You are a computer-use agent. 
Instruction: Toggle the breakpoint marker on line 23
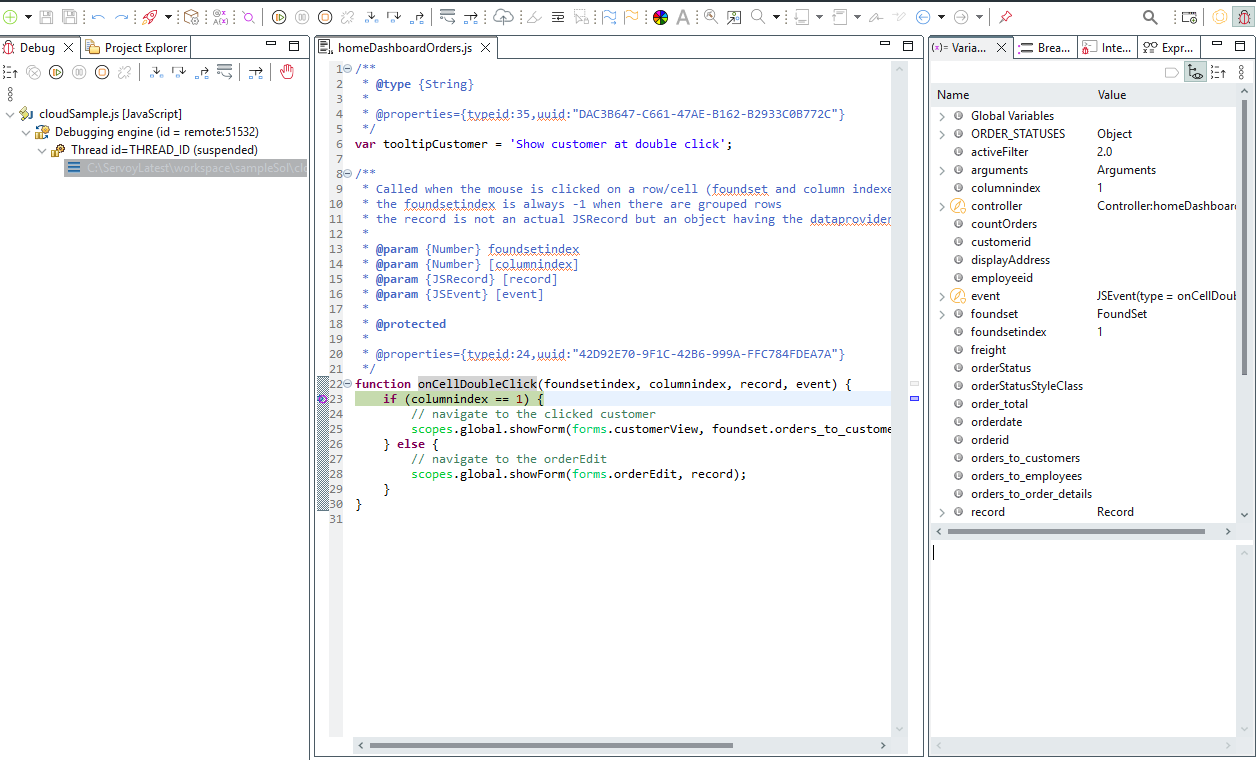tap(322, 399)
